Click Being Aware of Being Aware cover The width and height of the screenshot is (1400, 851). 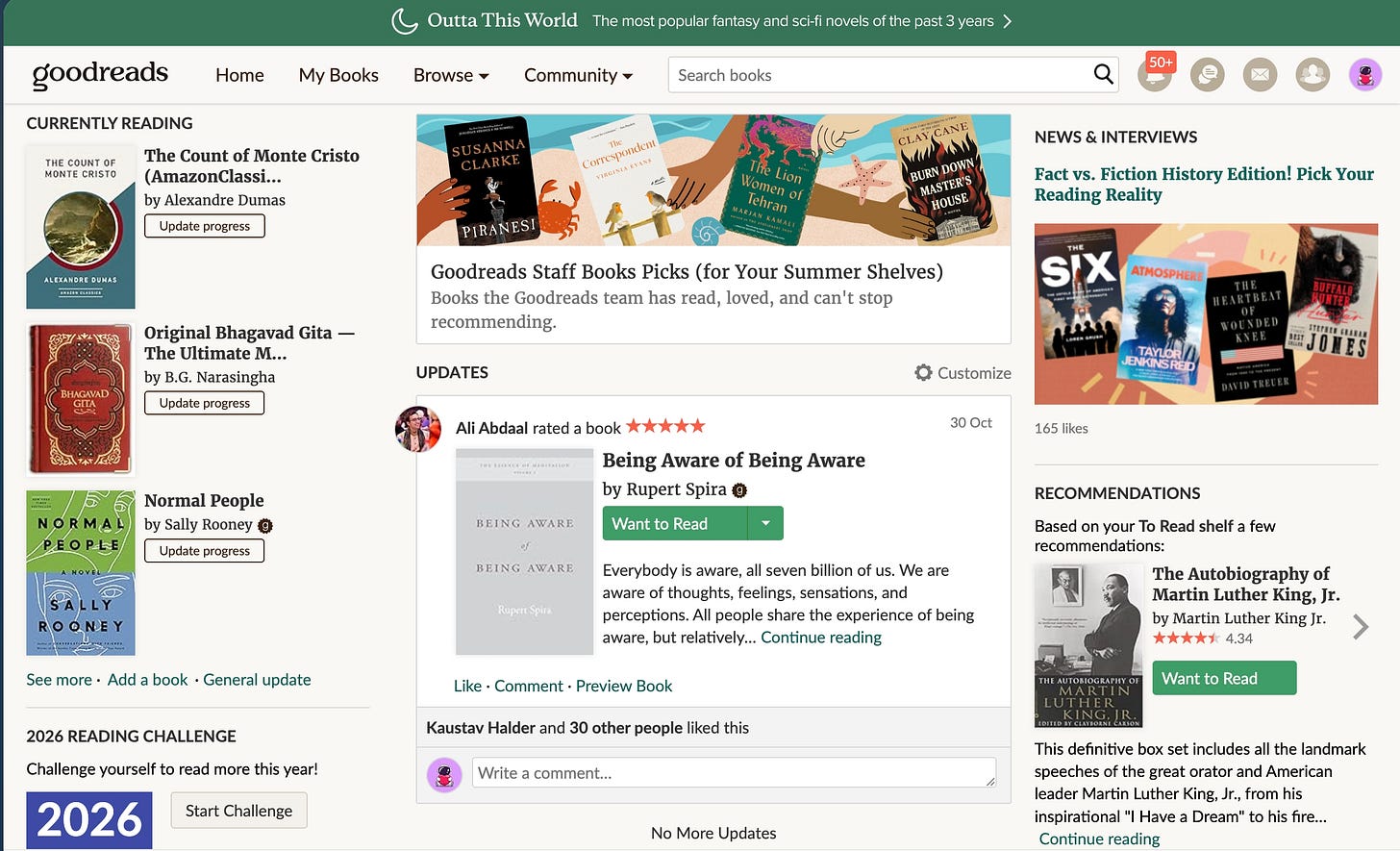(x=524, y=552)
